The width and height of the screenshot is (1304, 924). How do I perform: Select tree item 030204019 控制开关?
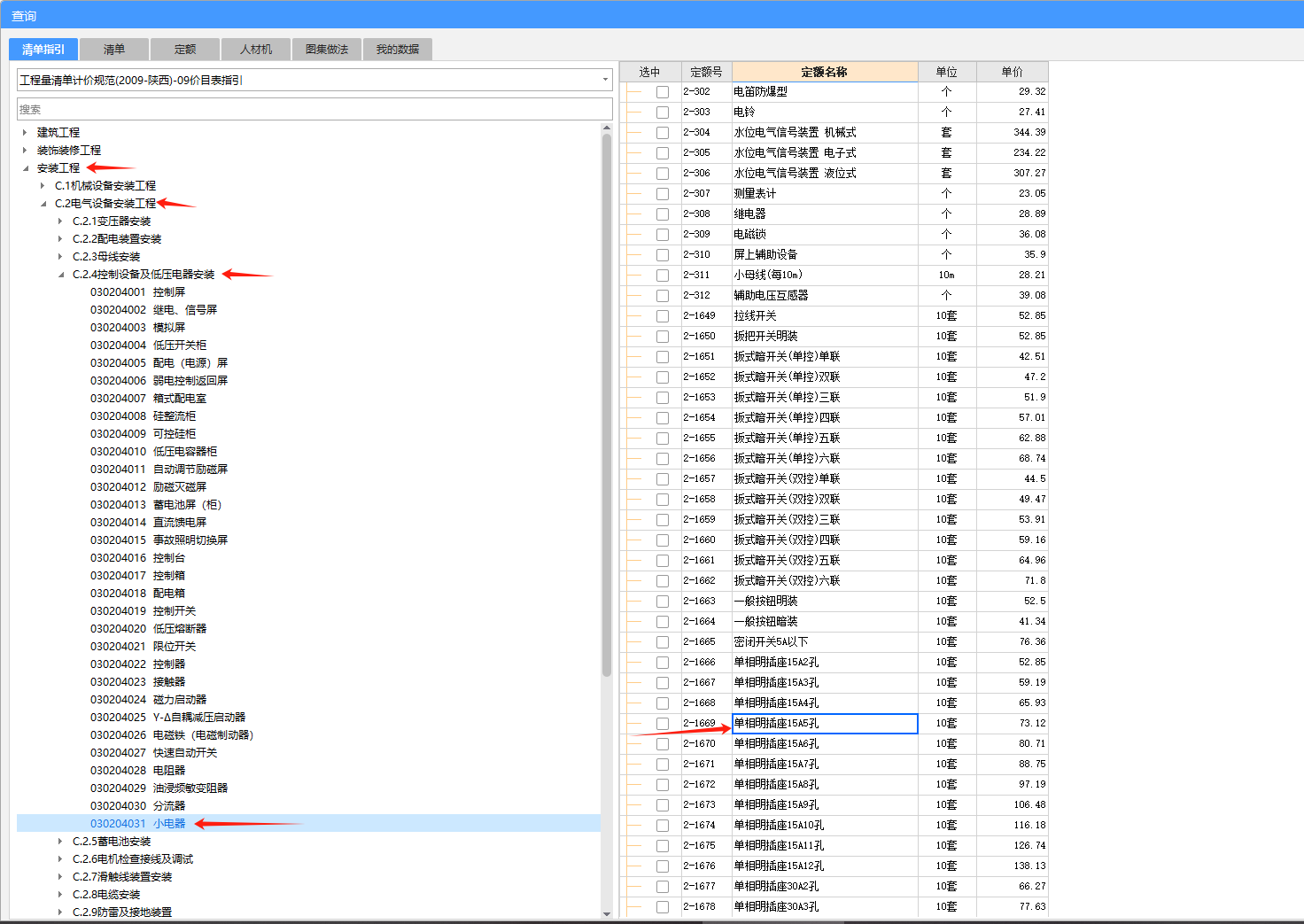click(x=143, y=610)
